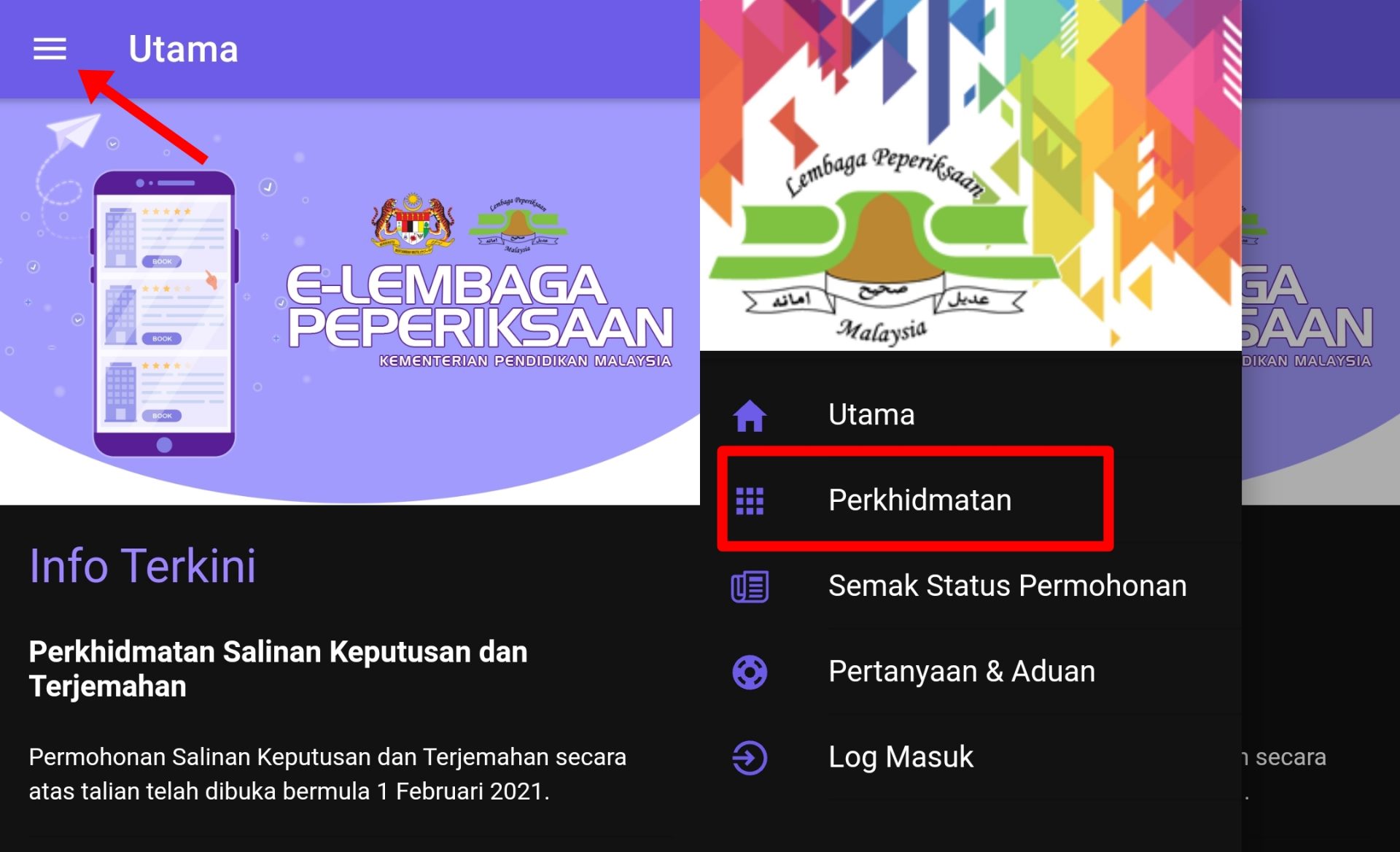Click the Permohonan Salinan Keputusan description text
Screen dimensions: 1400x852
327,774
